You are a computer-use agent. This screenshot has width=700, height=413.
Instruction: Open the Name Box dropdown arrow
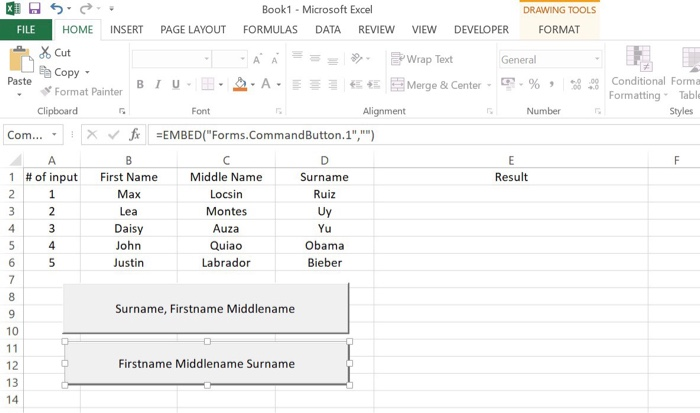(x=54, y=134)
